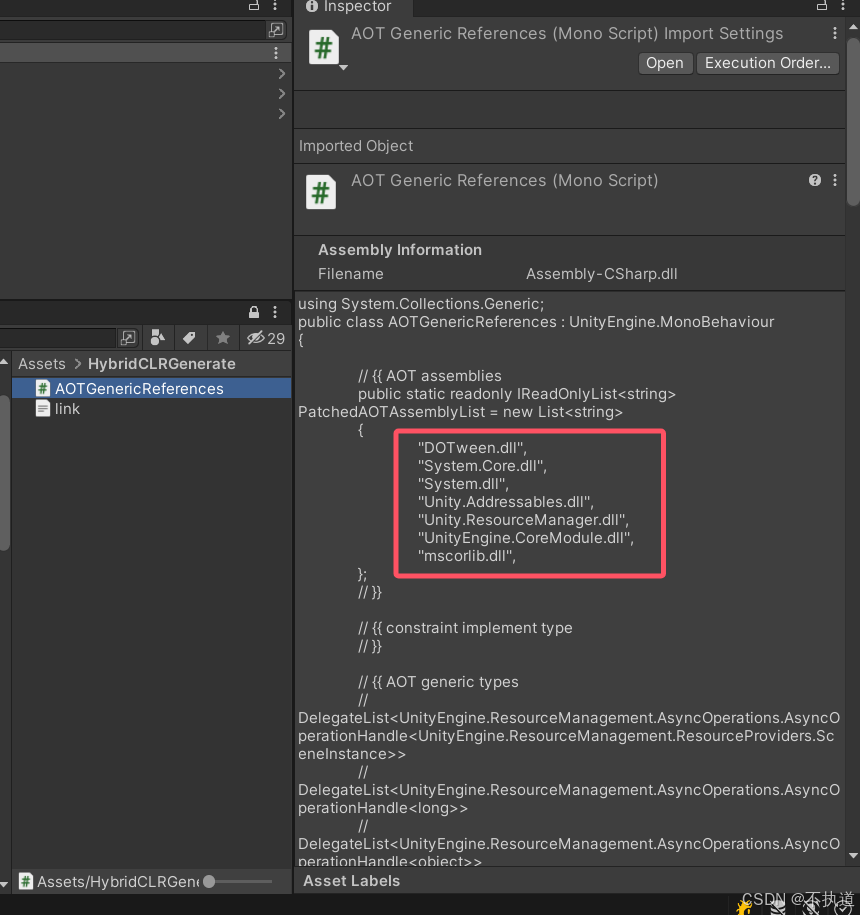Open second row kebab menu in upper-left panel
Image resolution: width=860 pixels, height=915 pixels.
click(x=275, y=53)
